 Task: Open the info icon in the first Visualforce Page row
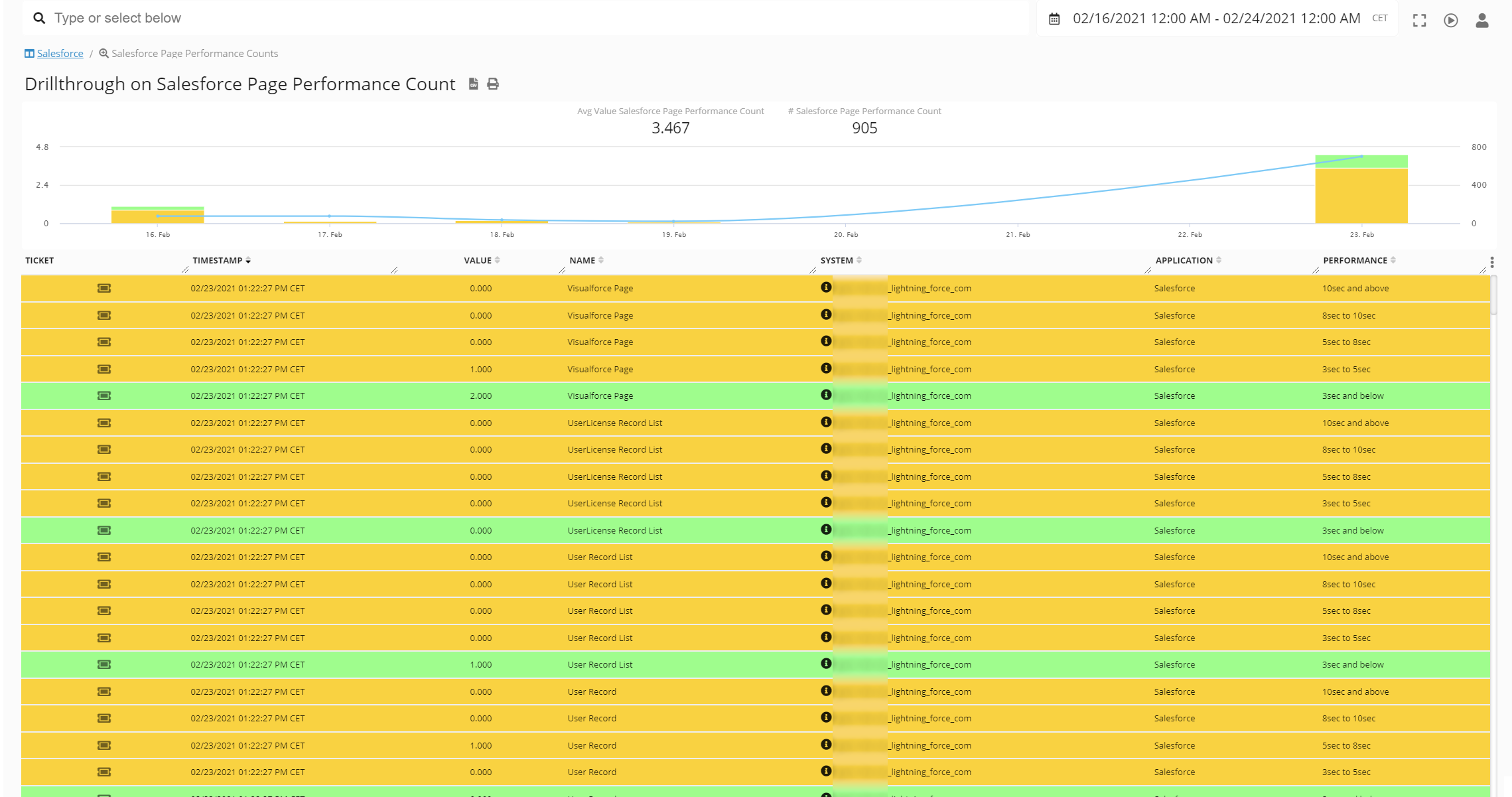826,288
